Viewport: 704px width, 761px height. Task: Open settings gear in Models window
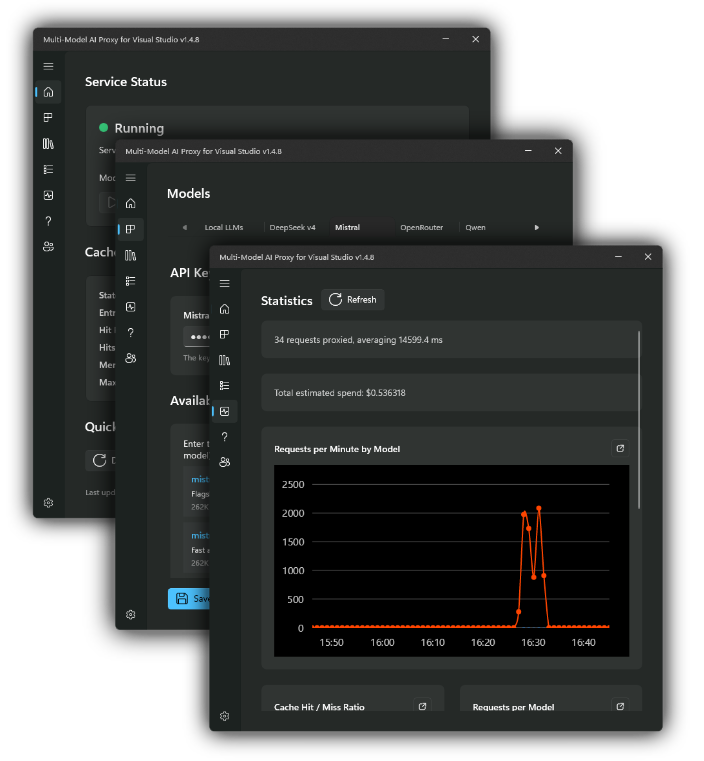pos(131,614)
